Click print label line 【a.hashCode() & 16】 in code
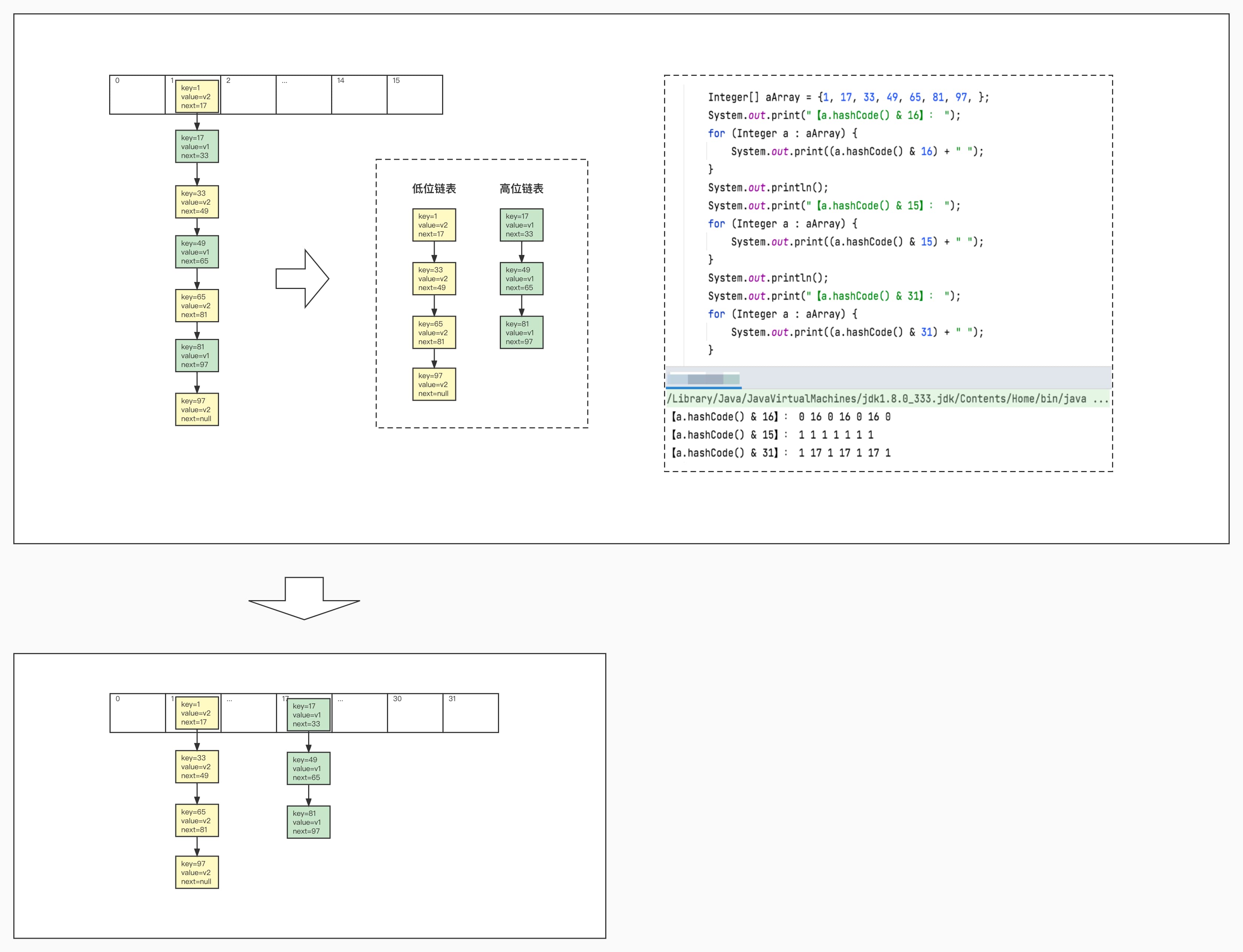 pyautogui.click(x=834, y=115)
